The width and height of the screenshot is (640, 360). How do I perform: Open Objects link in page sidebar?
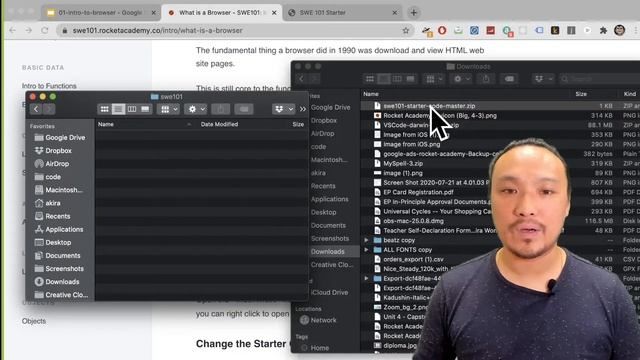34,321
